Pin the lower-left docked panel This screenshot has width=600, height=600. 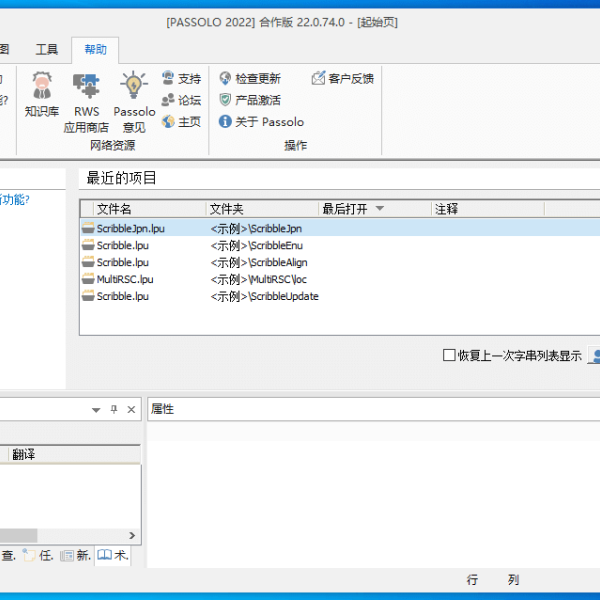tap(114, 409)
